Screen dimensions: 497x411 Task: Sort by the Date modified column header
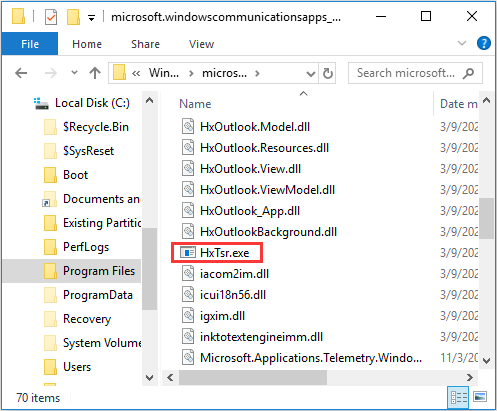click(x=459, y=104)
